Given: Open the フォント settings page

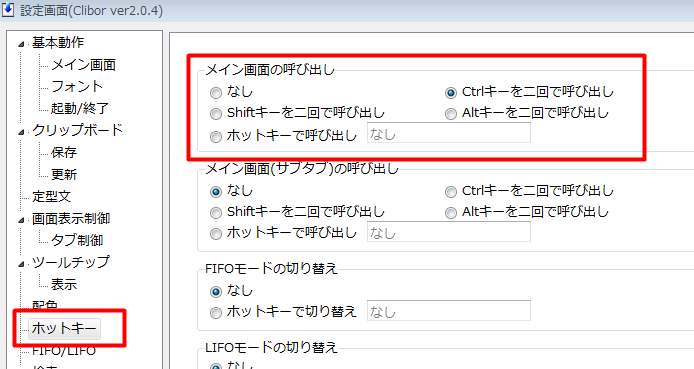Looking at the screenshot, I should pos(77,86).
